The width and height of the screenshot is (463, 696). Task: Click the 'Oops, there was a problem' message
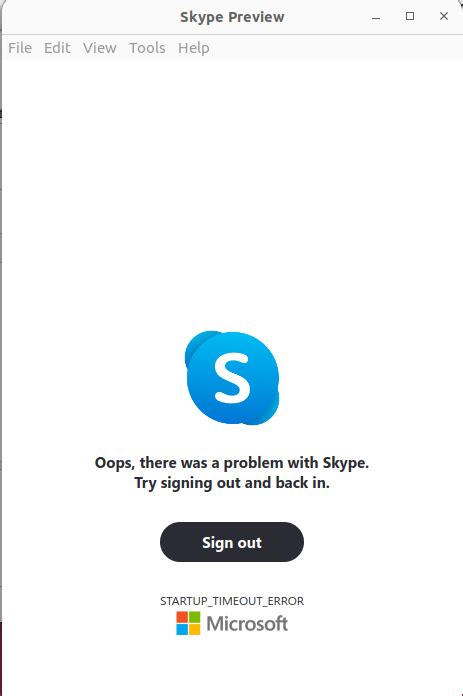232,463
